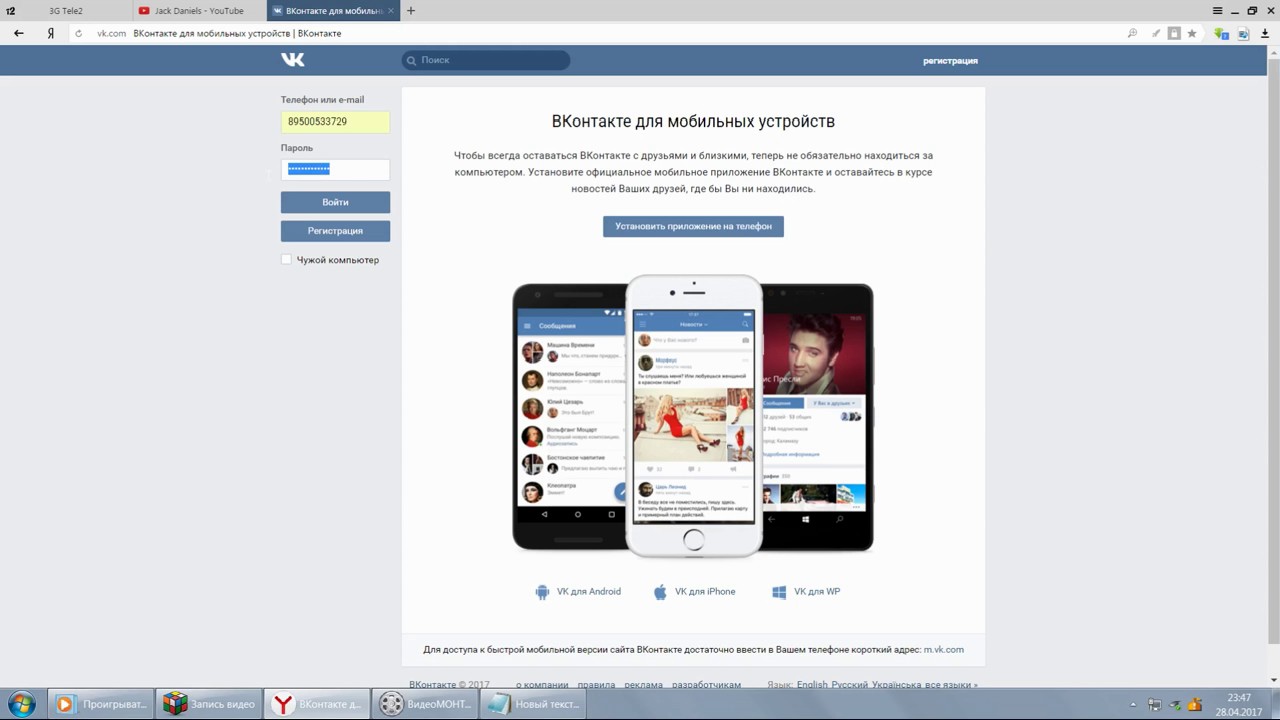The width and height of the screenshot is (1280, 720).
Task: Switch to ВидеоМОНТАЖ taskbar app
Action: point(425,704)
